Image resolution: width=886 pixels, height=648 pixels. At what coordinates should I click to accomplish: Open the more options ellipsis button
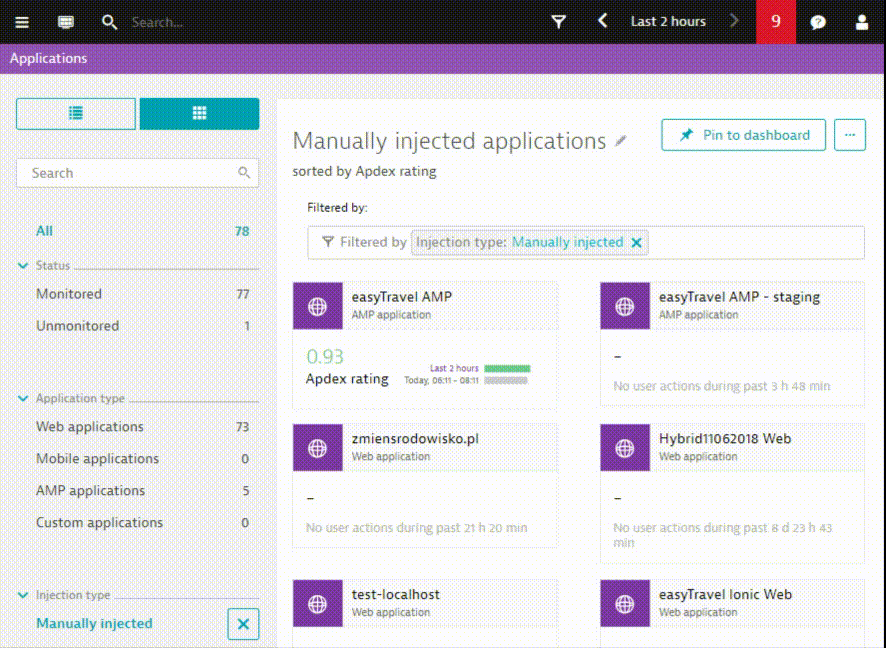(x=850, y=135)
